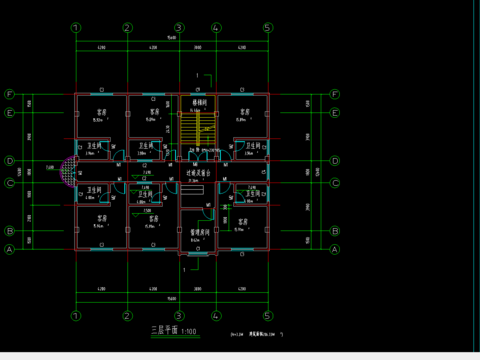Pick the left-side axis bubble C
480x360 pixels.
point(9,183)
